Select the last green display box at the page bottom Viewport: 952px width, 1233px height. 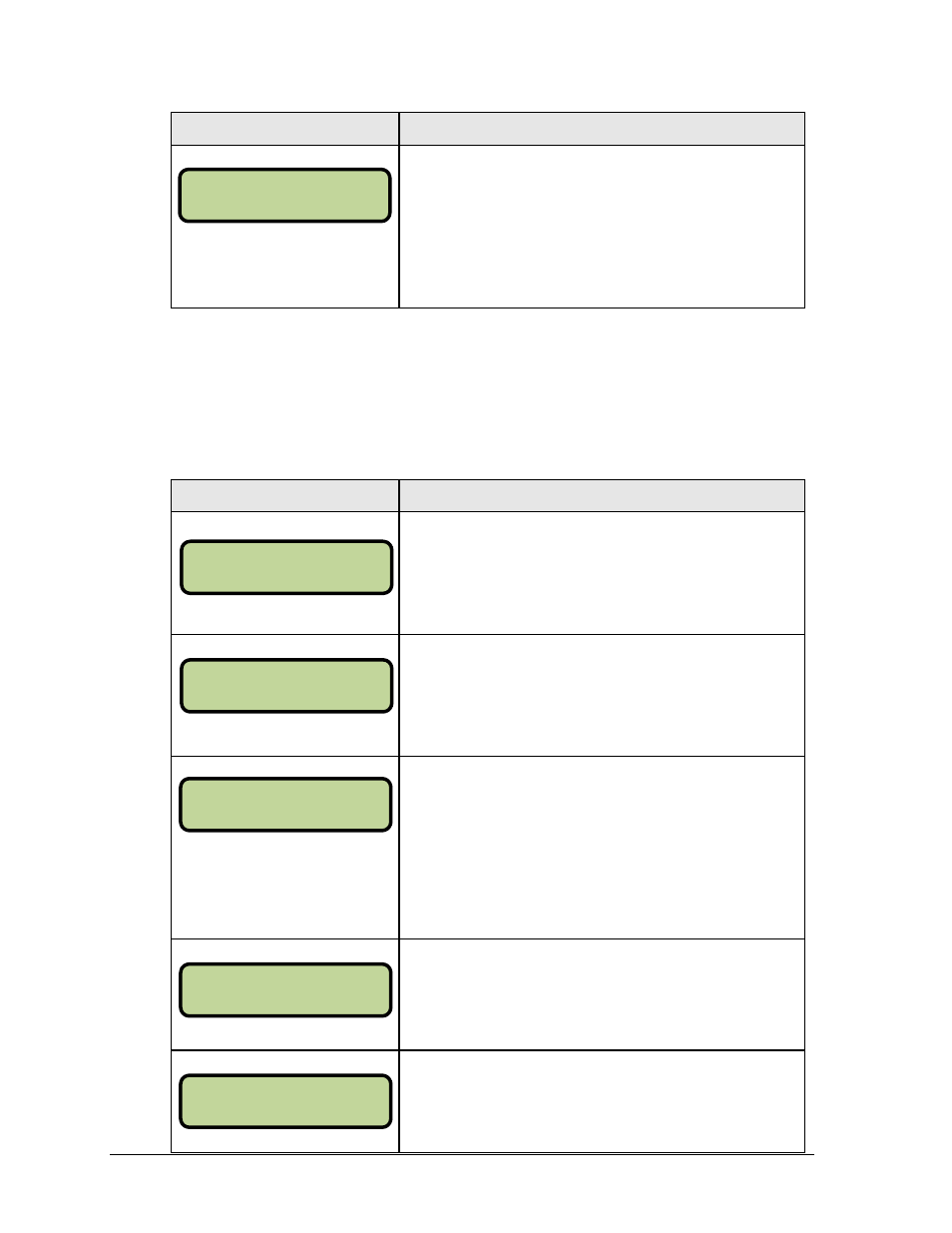(x=285, y=1101)
